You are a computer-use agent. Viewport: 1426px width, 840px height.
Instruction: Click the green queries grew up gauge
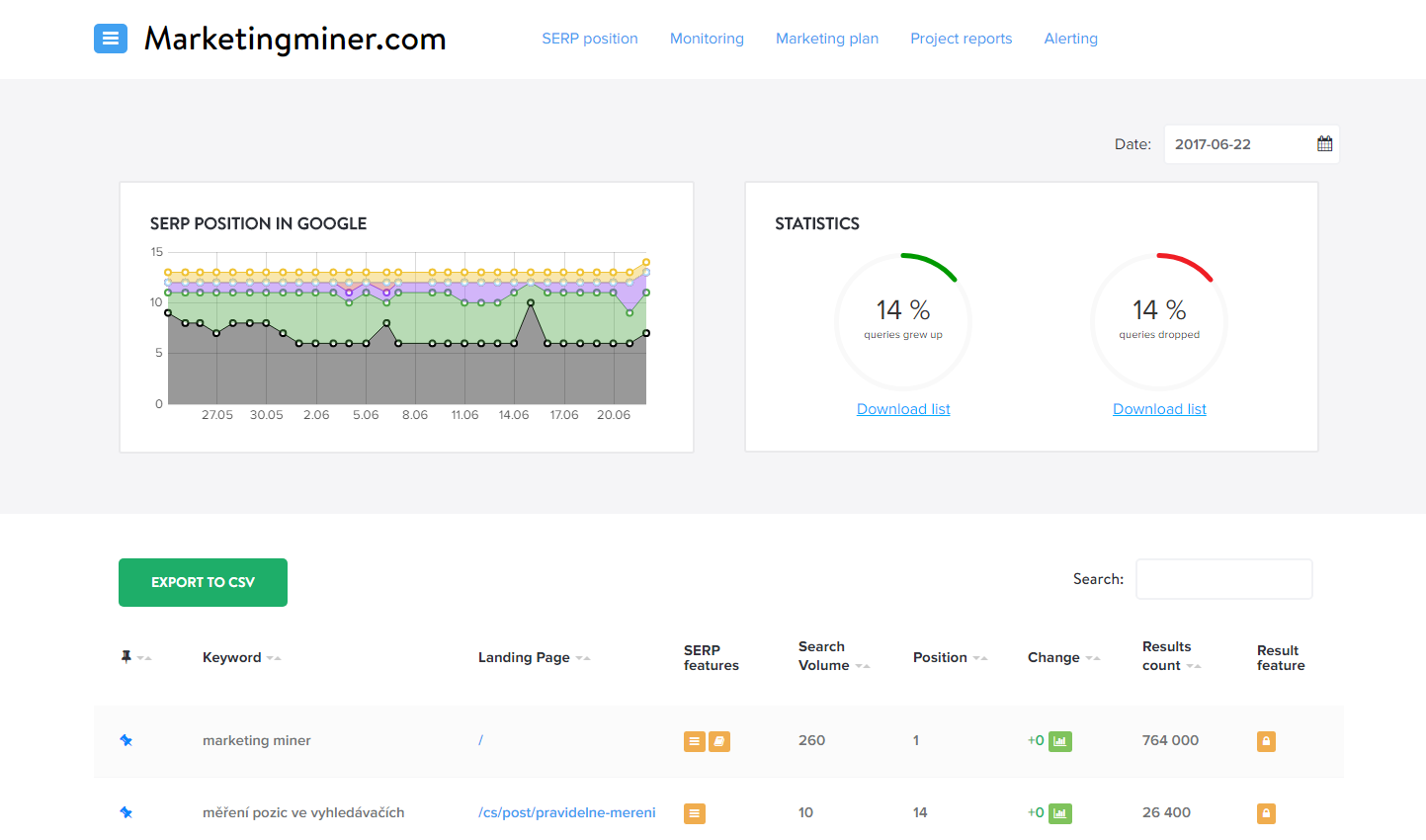coord(903,321)
